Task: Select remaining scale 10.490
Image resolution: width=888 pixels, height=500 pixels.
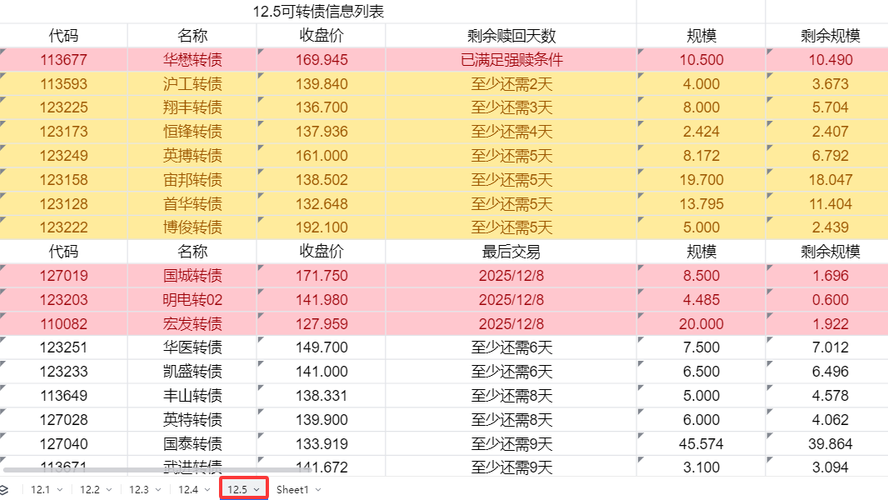Action: click(827, 59)
